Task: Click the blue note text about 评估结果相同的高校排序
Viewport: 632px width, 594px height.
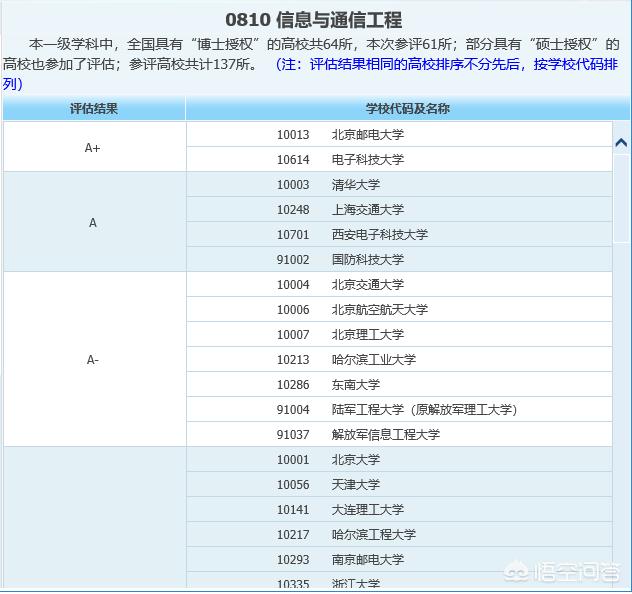Action: click(310, 74)
